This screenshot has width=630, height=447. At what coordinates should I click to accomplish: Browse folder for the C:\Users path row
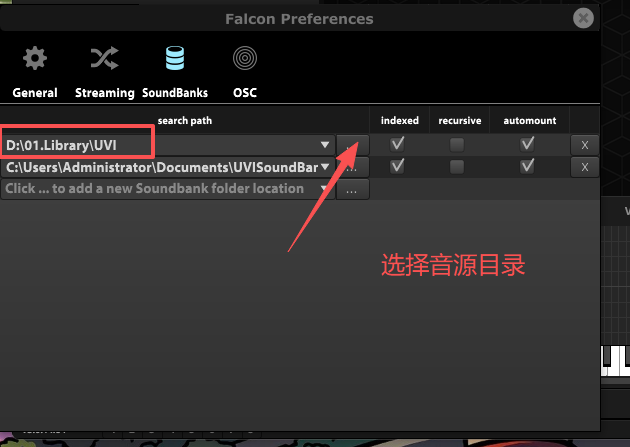352,167
